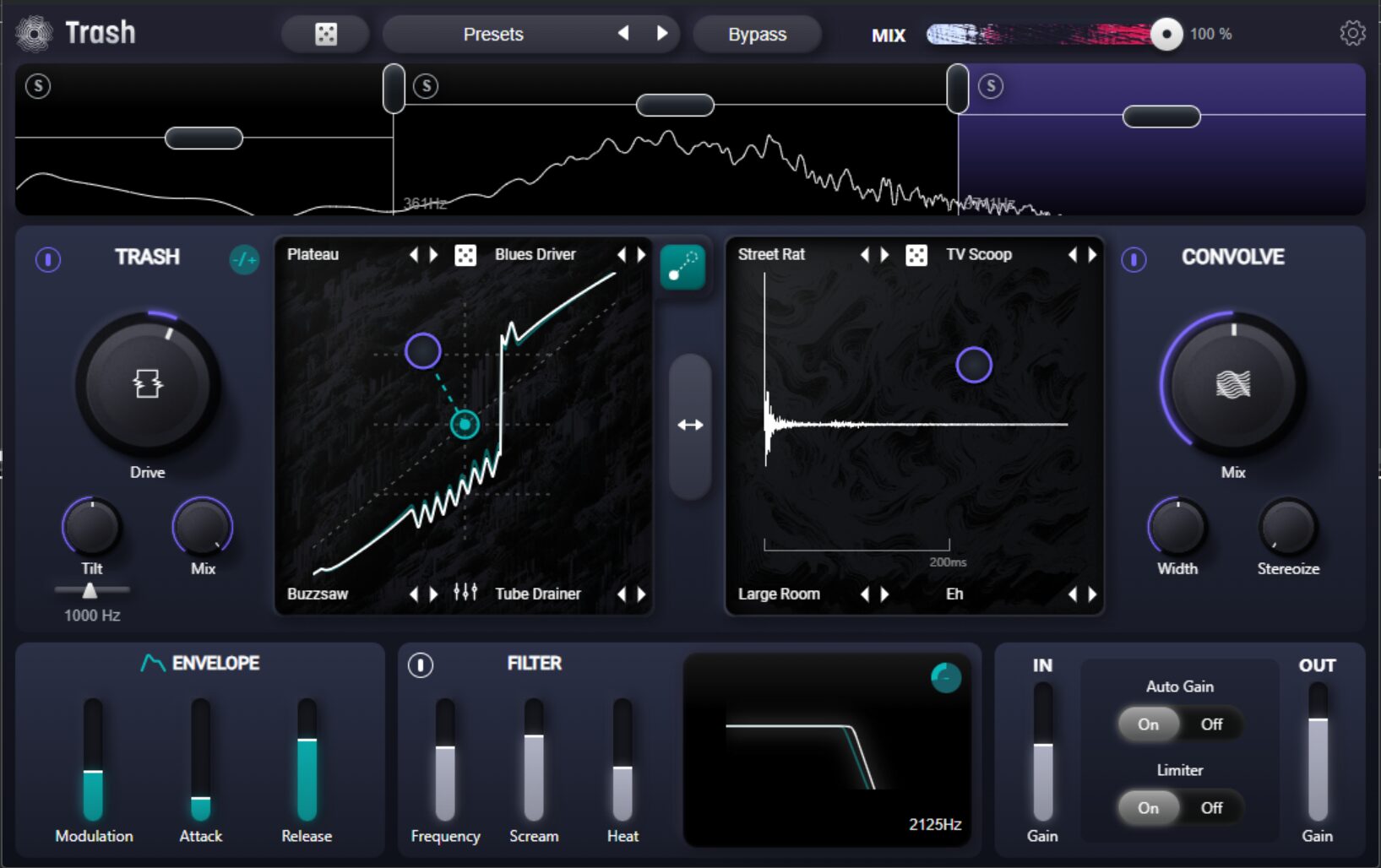This screenshot has width=1381, height=868.
Task: Toggle the FILTER module power button
Action: (x=421, y=665)
